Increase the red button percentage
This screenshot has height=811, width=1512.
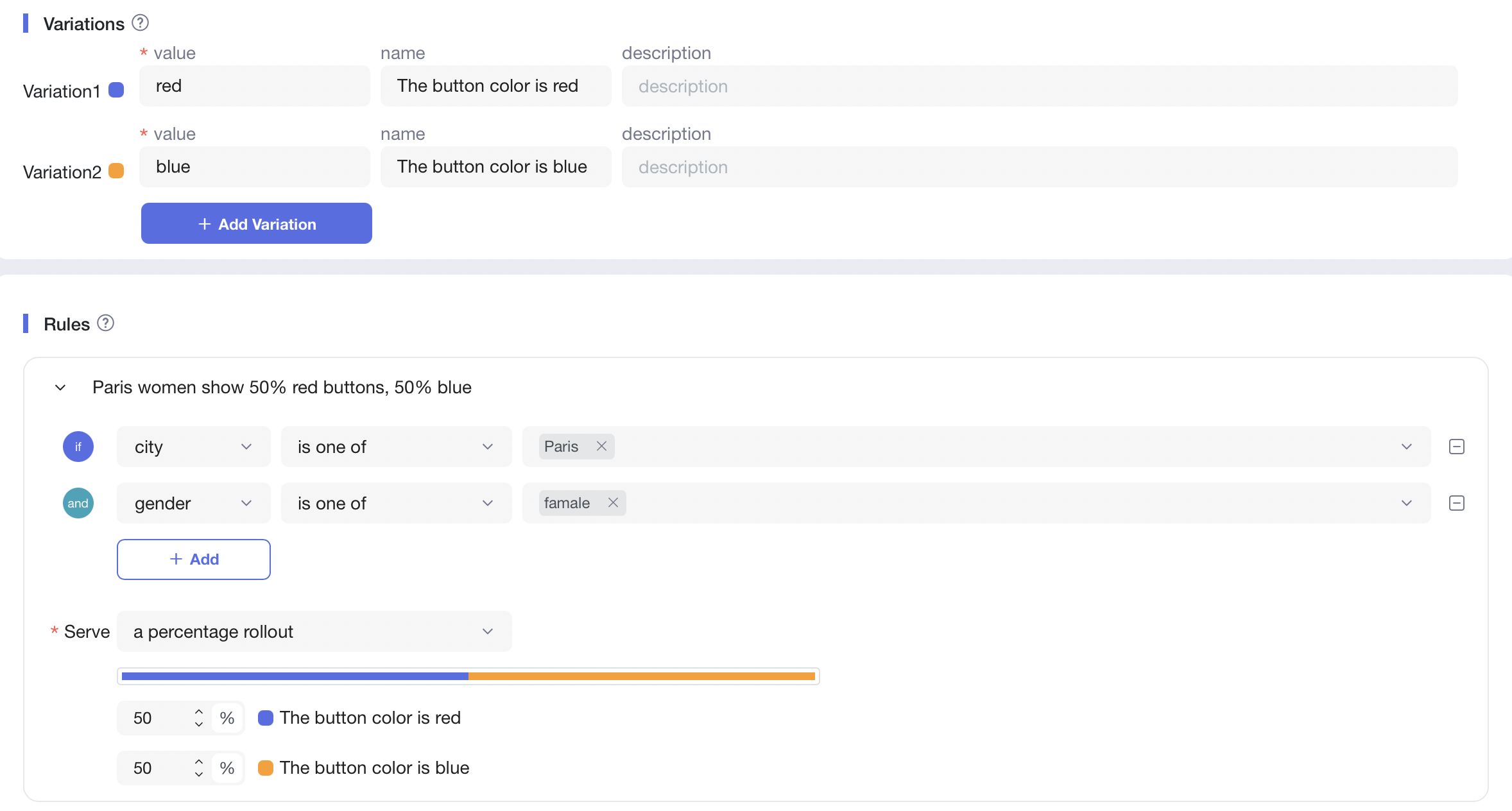[x=199, y=712]
